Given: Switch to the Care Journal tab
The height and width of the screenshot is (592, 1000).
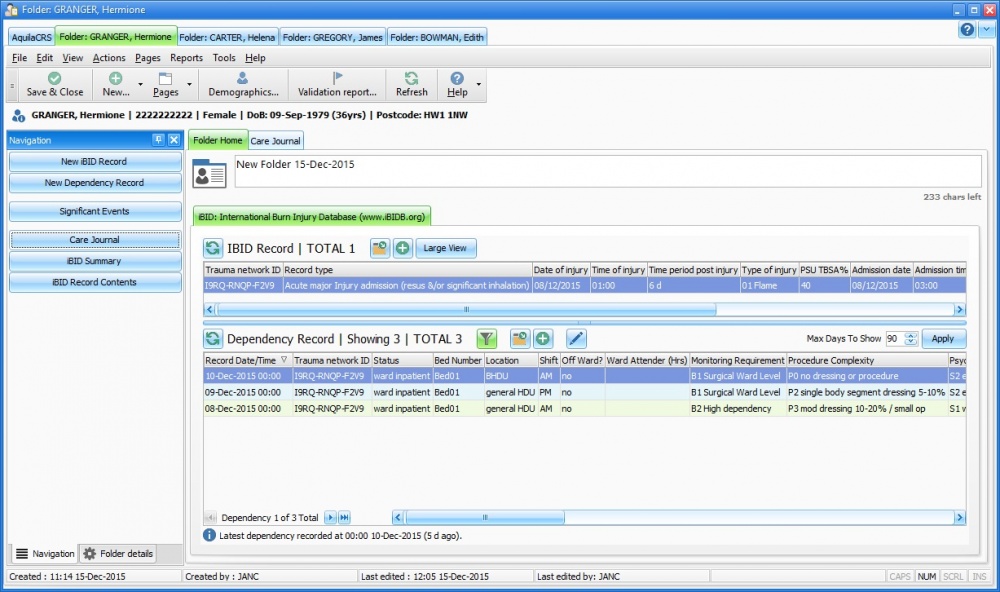Looking at the screenshot, I should (275, 141).
